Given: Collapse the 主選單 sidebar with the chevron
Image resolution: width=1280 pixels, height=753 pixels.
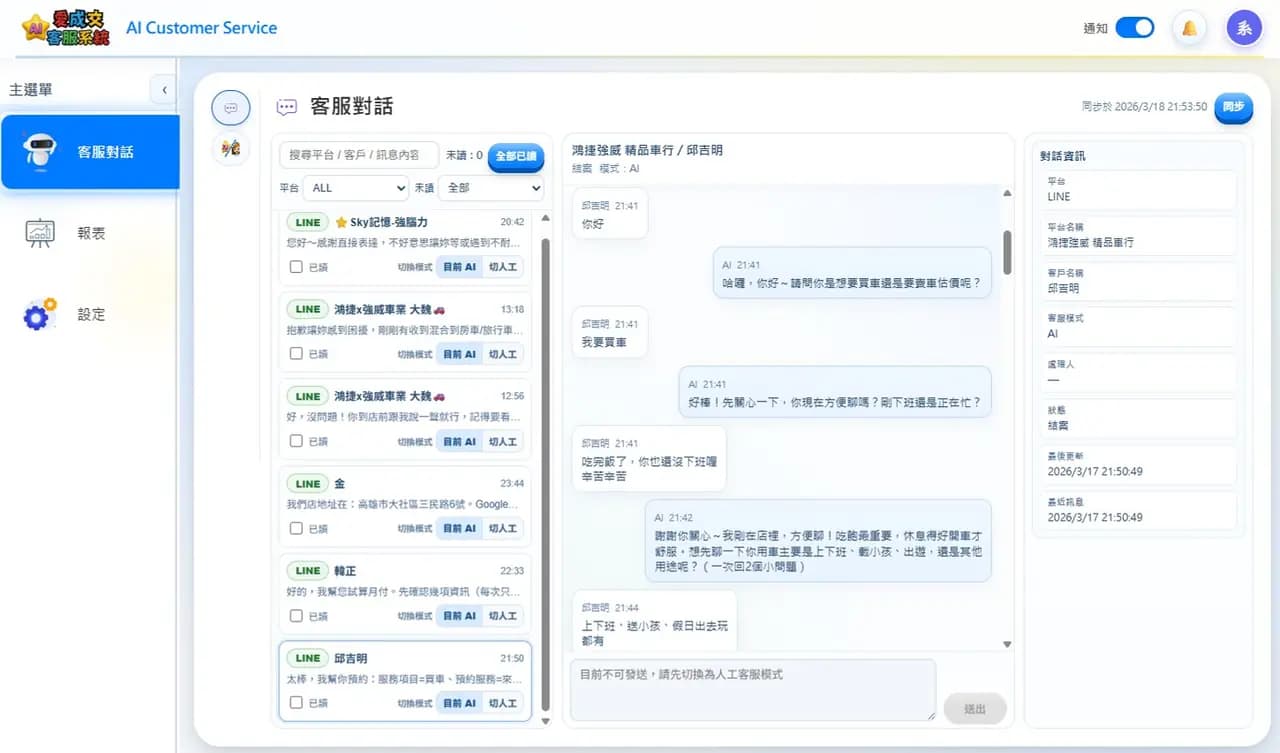Looking at the screenshot, I should (x=164, y=88).
